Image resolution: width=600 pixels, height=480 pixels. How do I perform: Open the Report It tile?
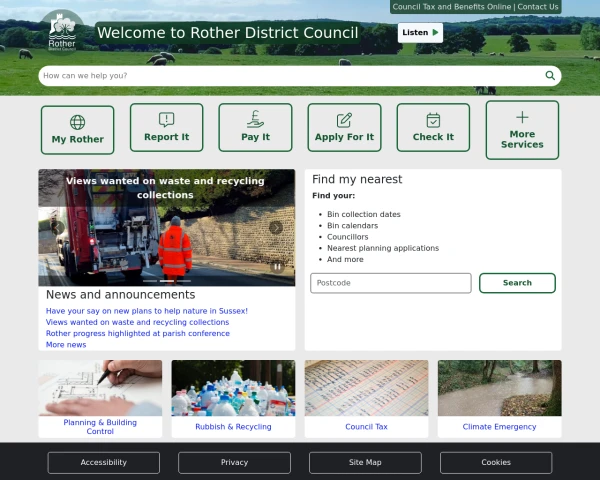coord(166,128)
